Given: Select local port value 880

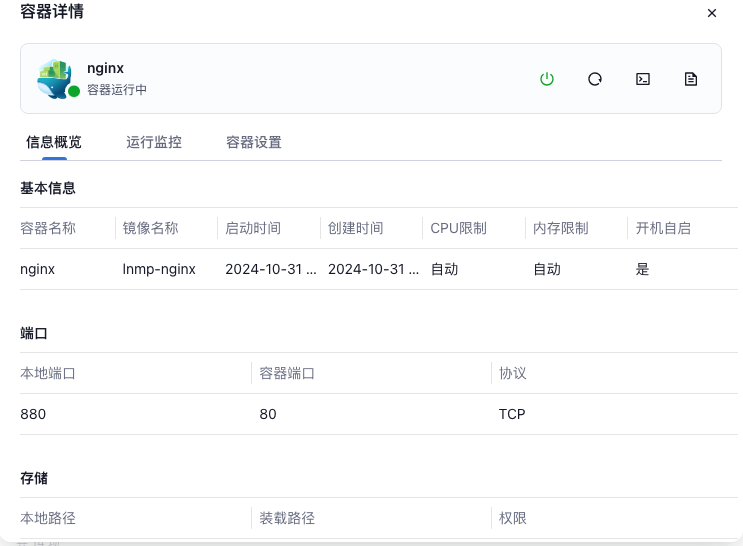Looking at the screenshot, I should tap(33, 414).
